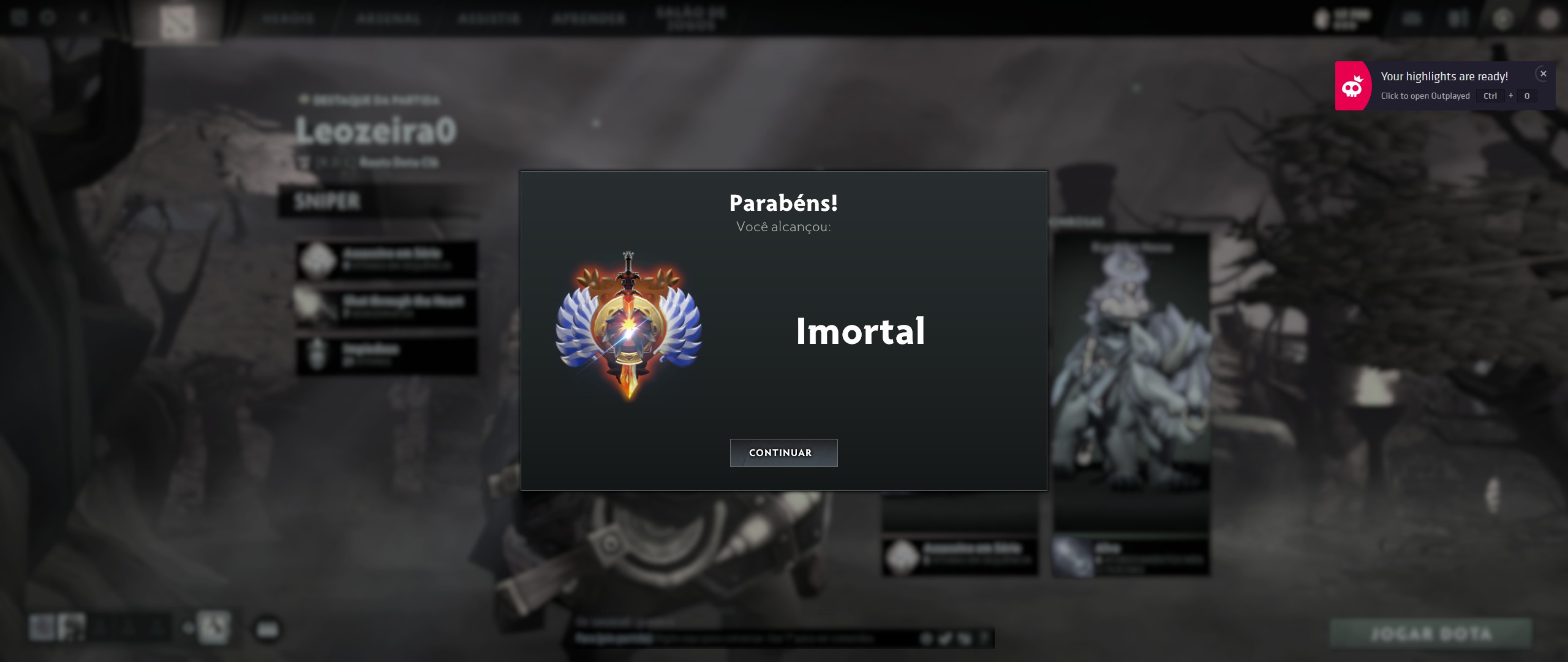Open the settings gear in top bar
Viewport: 1568px width, 662px height.
48,17
